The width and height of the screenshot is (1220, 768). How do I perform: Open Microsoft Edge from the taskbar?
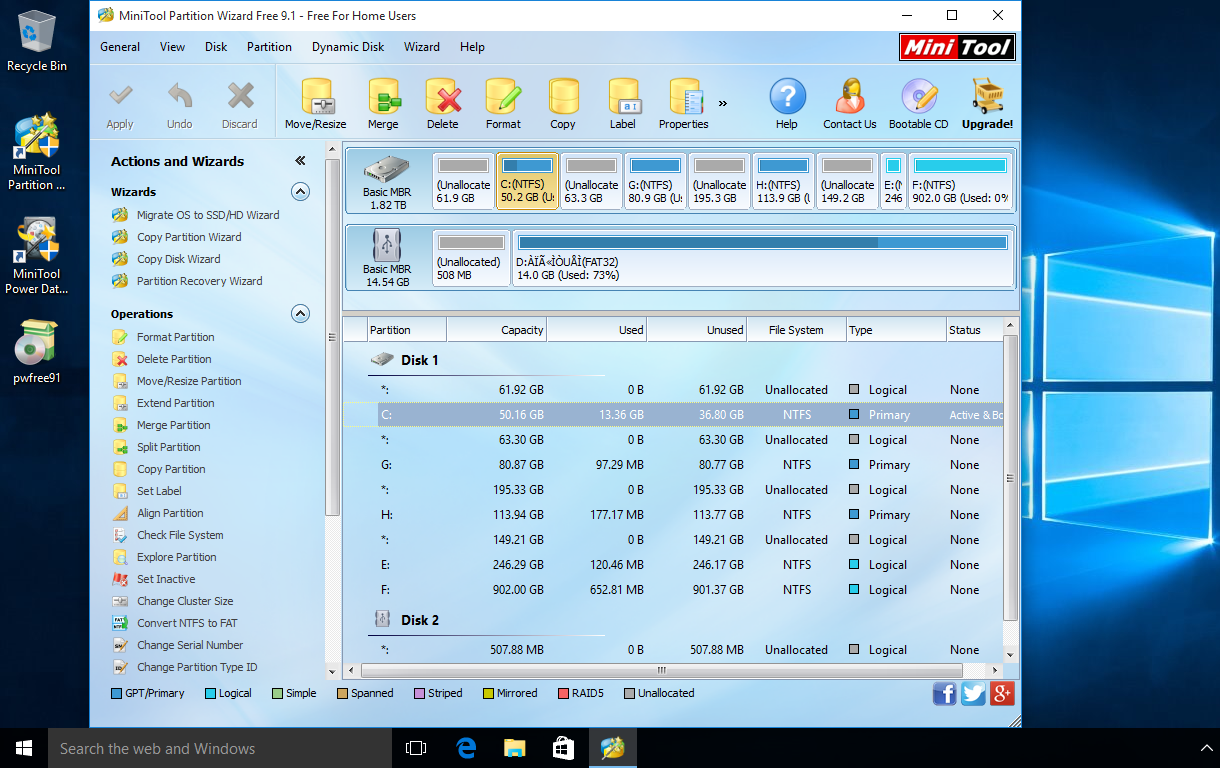pyautogui.click(x=465, y=748)
